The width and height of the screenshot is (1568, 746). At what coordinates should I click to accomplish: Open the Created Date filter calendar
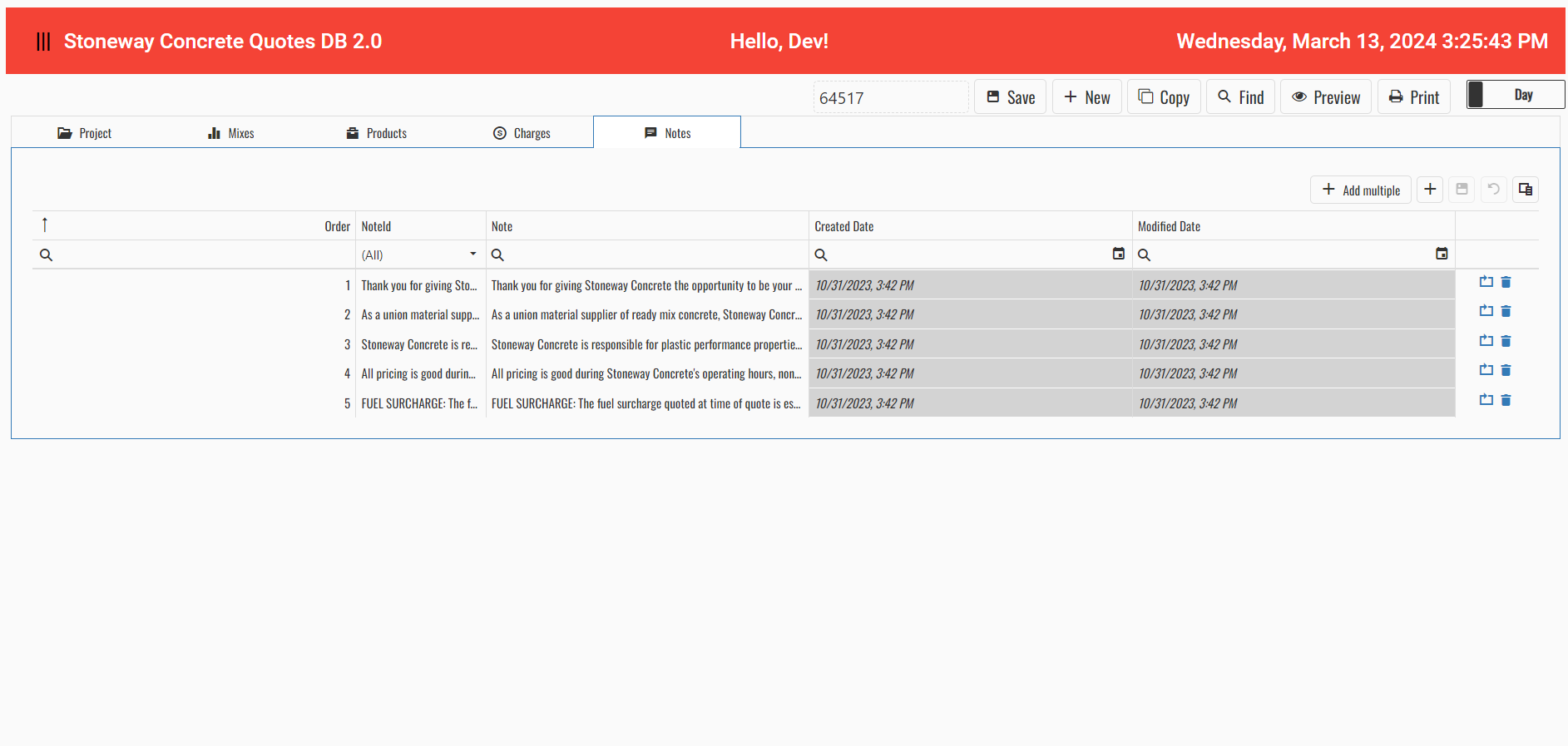[1119, 254]
